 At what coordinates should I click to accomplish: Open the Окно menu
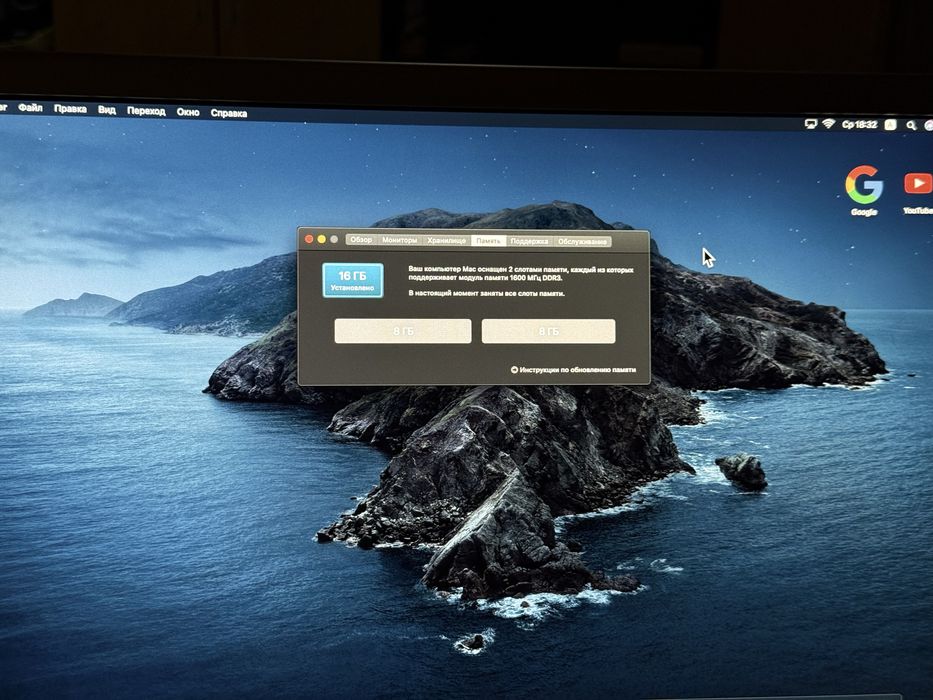188,112
